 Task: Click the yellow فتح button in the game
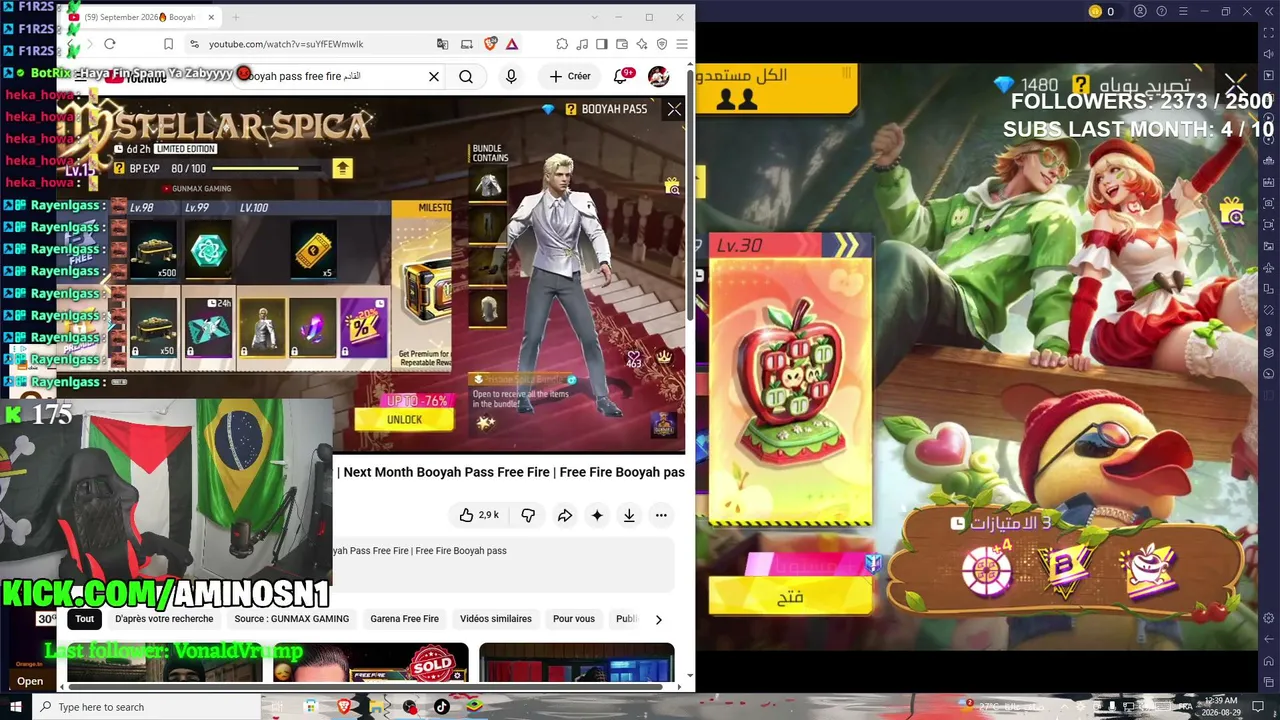pos(790,598)
